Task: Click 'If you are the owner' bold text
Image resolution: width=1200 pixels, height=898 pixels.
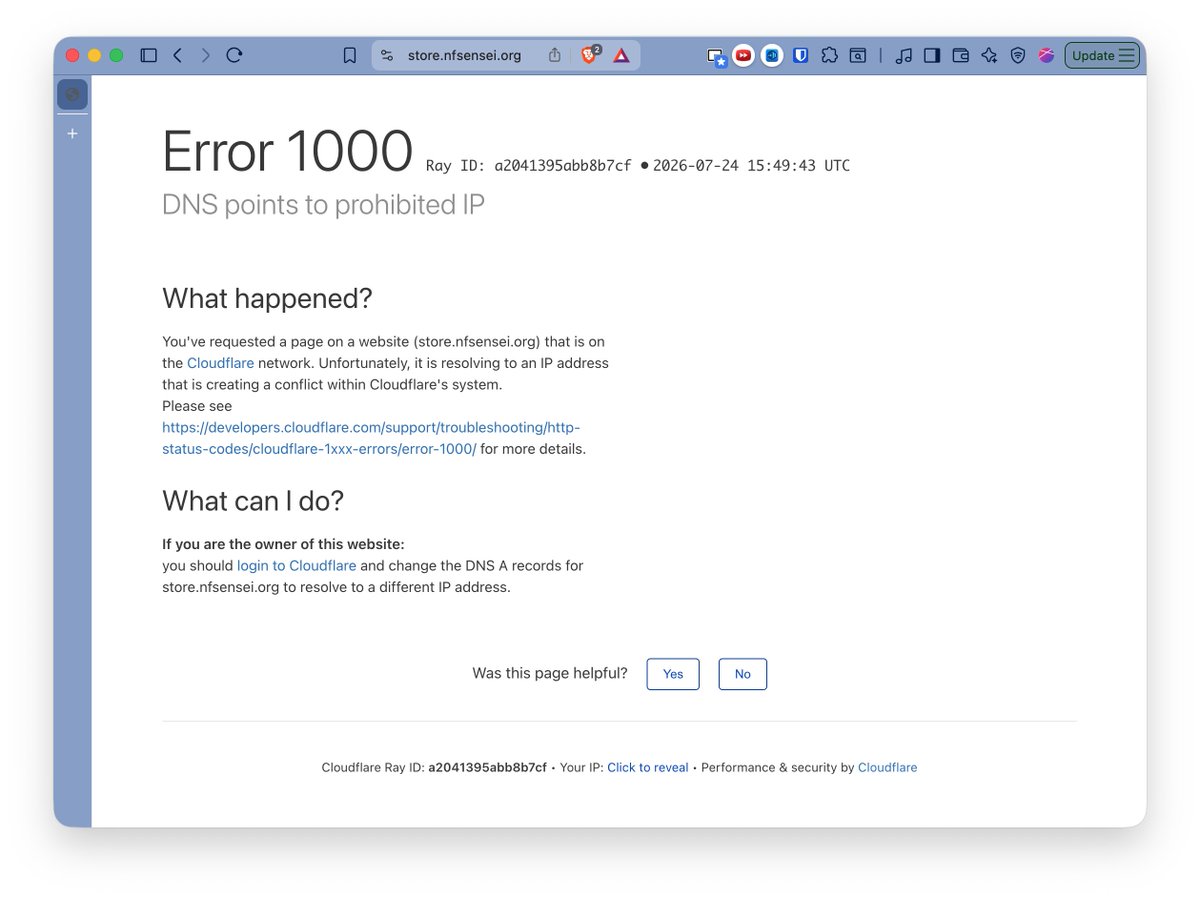Action: (x=283, y=544)
